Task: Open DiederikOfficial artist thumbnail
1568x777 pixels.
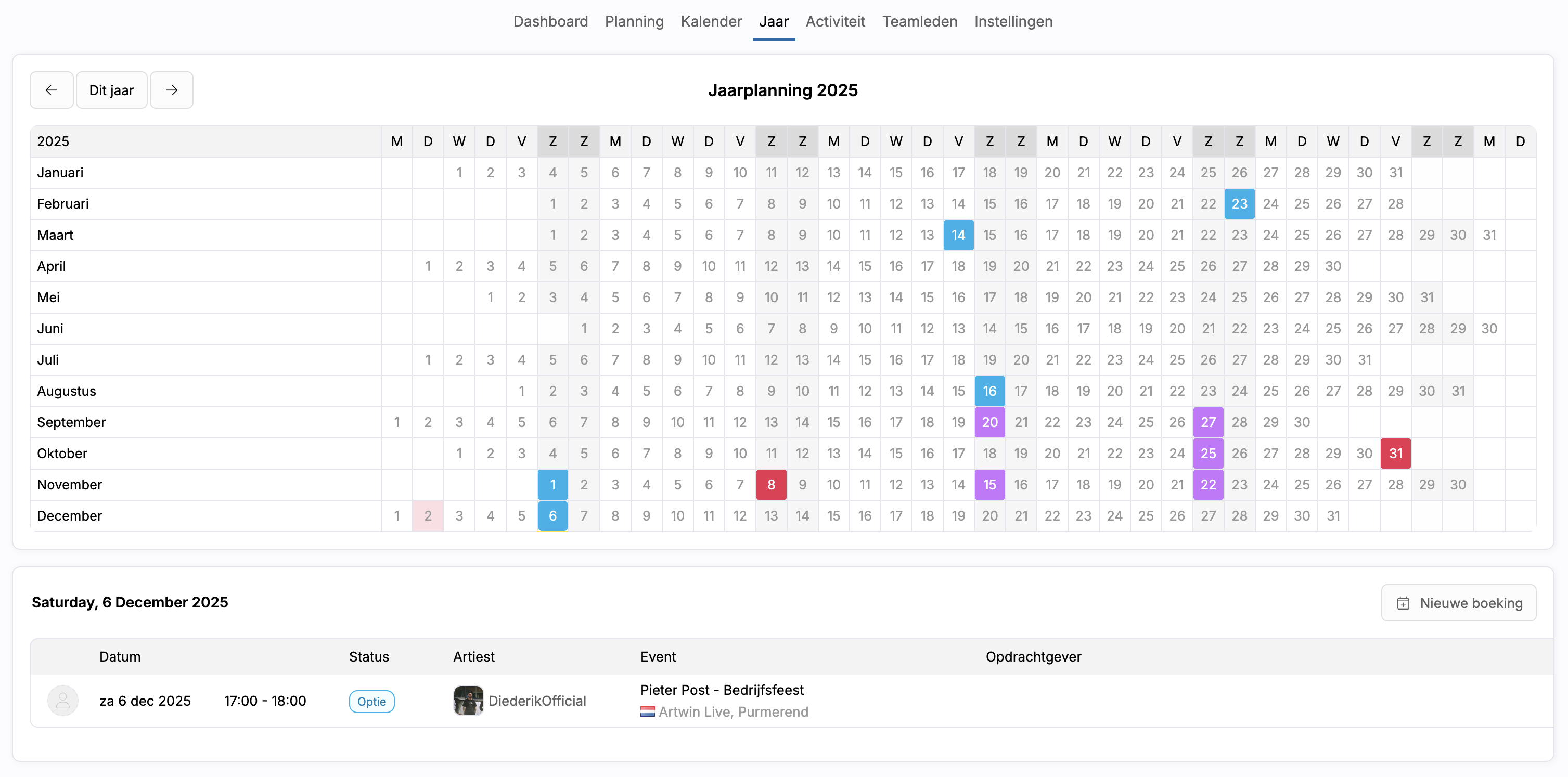Action: click(x=468, y=701)
